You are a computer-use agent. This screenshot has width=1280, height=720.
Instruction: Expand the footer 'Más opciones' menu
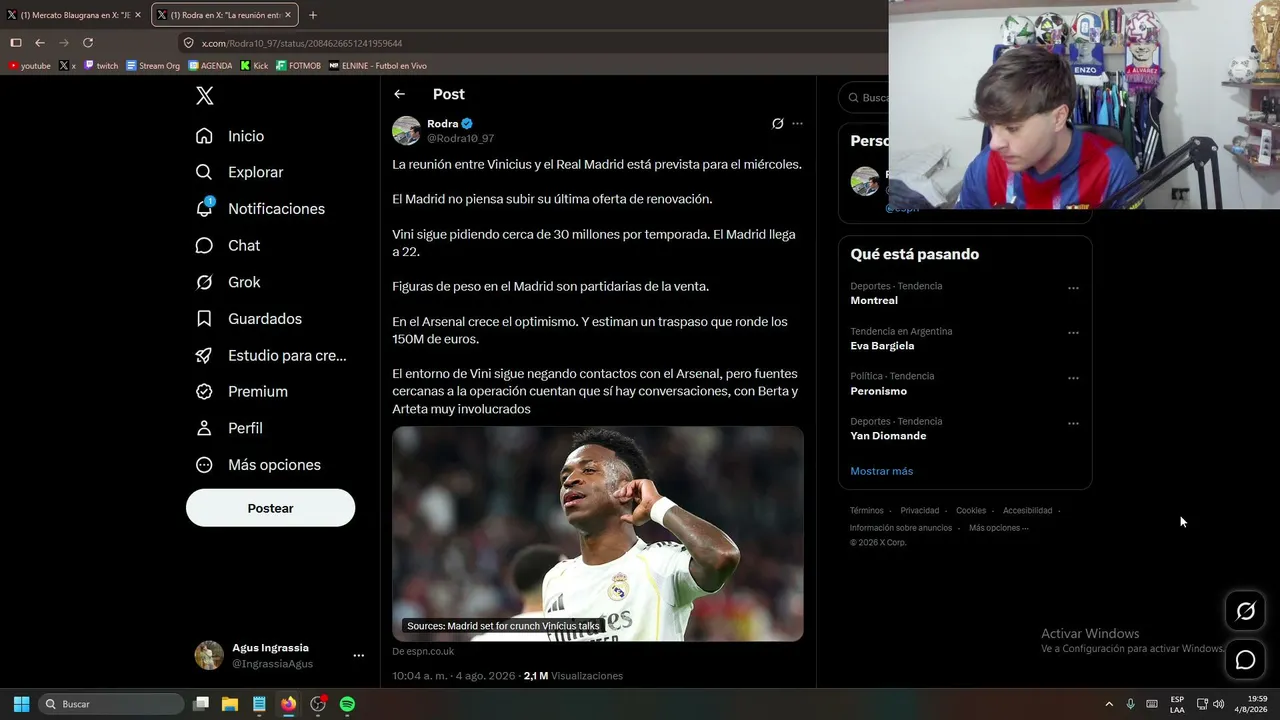pyautogui.click(x=998, y=528)
